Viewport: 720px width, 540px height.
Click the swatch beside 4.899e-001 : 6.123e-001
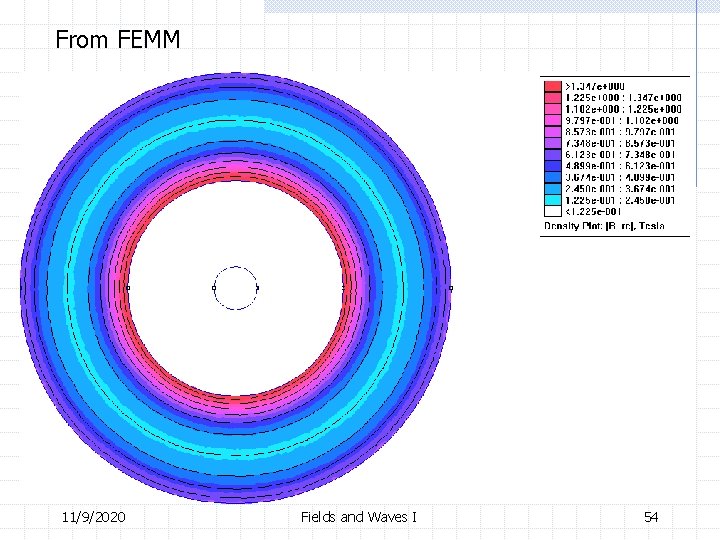coord(553,166)
